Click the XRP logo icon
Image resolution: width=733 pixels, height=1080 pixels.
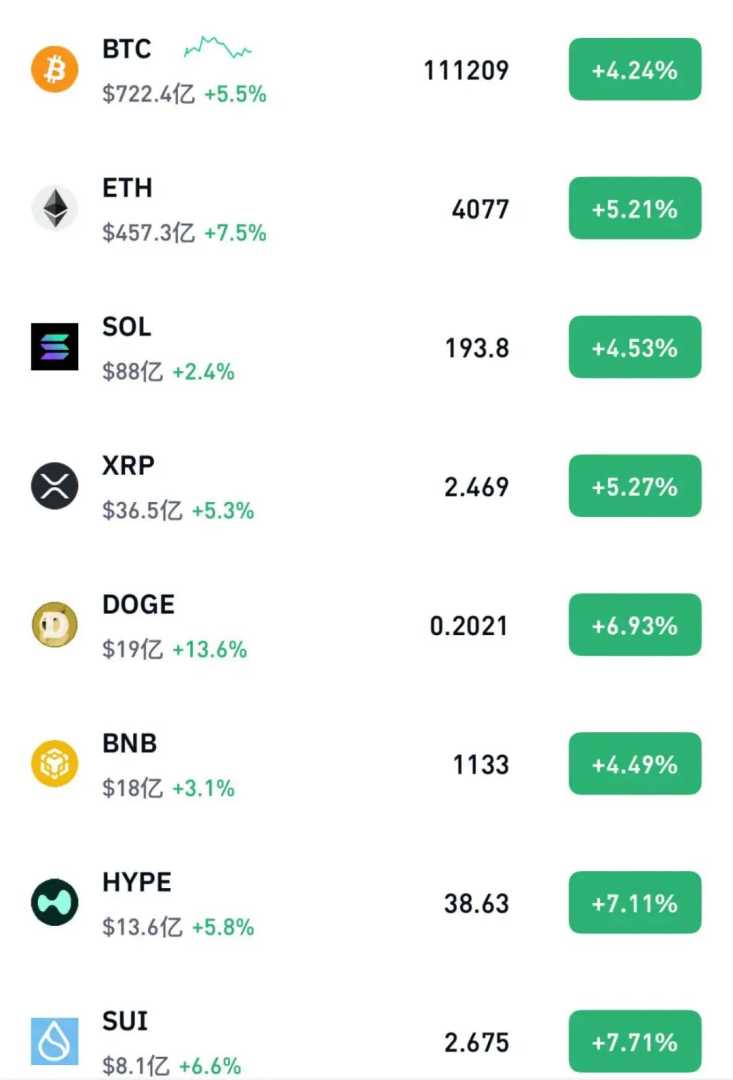(x=54, y=487)
